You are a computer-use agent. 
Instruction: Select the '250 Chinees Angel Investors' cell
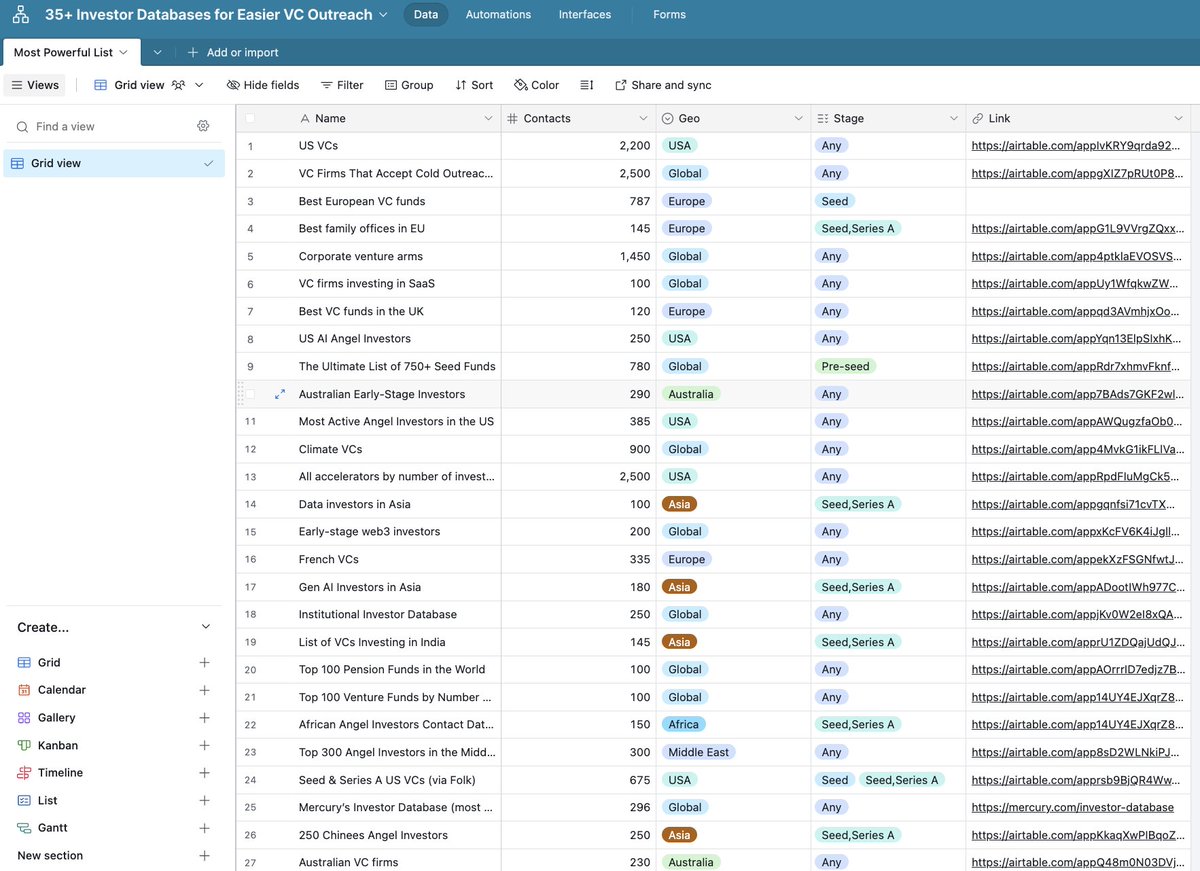tap(369, 835)
